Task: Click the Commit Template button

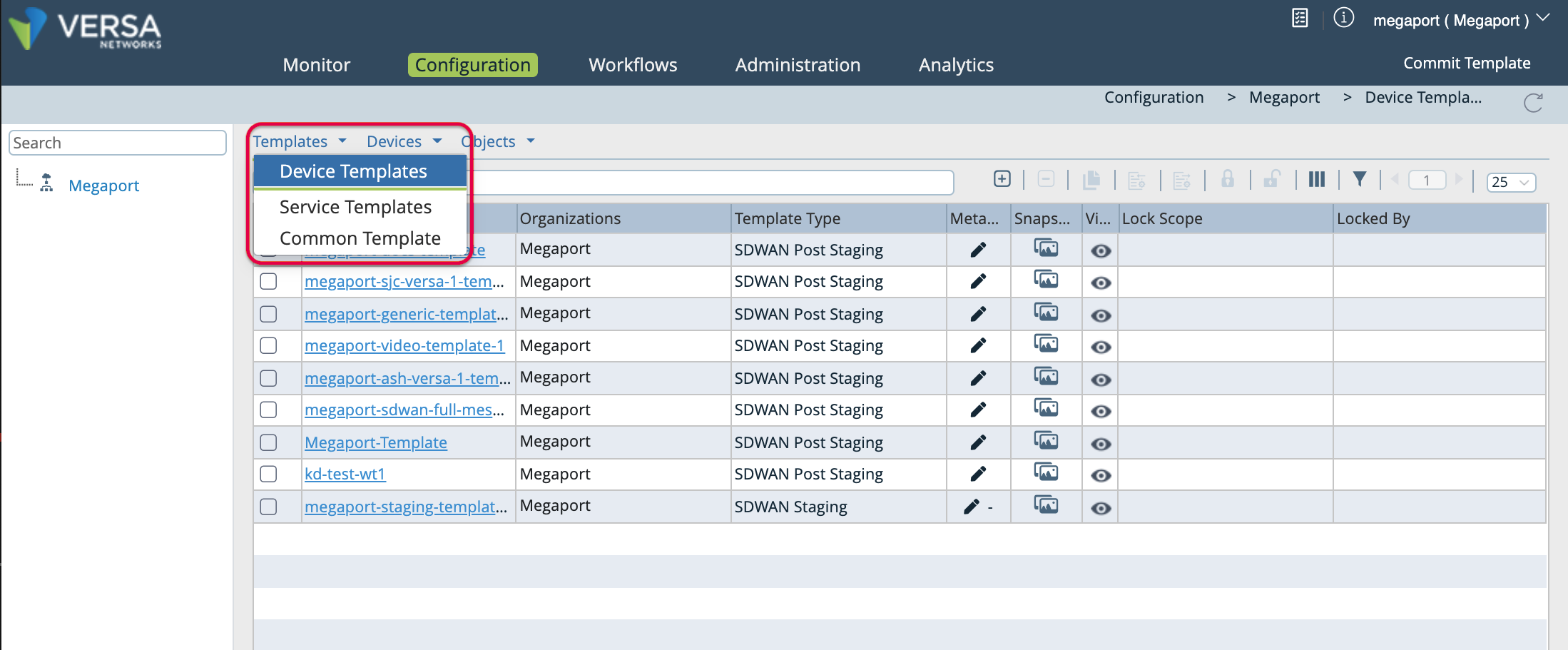Action: click(x=1466, y=63)
